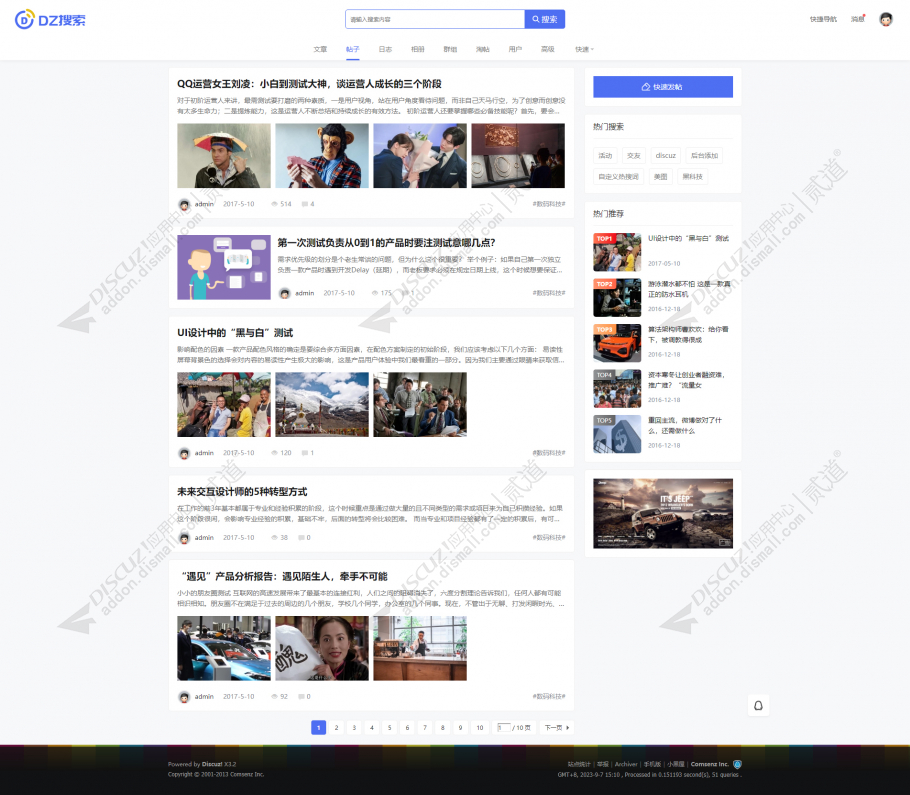Click the comment count icon under UI设计 post
Image resolution: width=910 pixels, height=795 pixels.
(305, 453)
